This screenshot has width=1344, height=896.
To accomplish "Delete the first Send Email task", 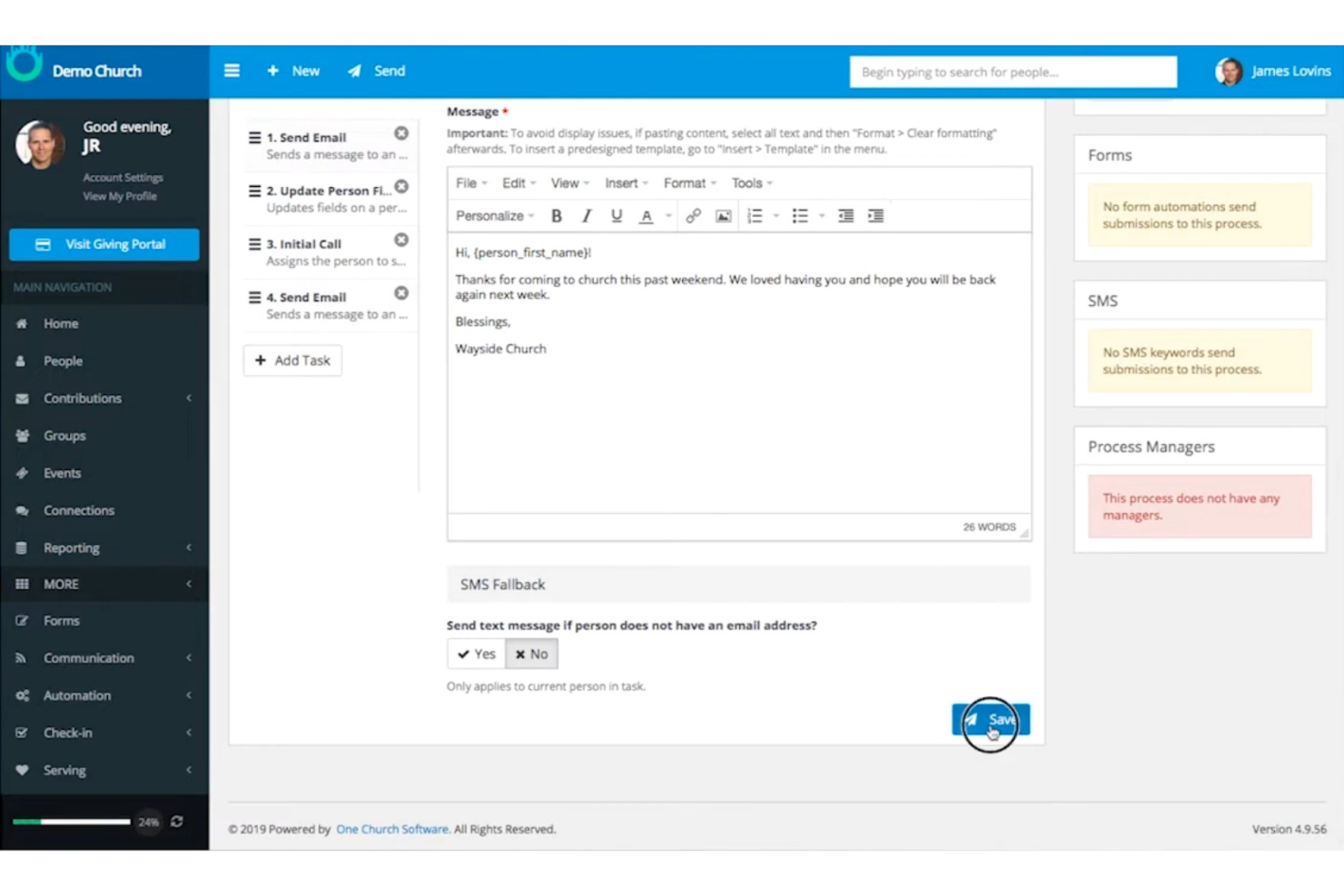I will (401, 133).
